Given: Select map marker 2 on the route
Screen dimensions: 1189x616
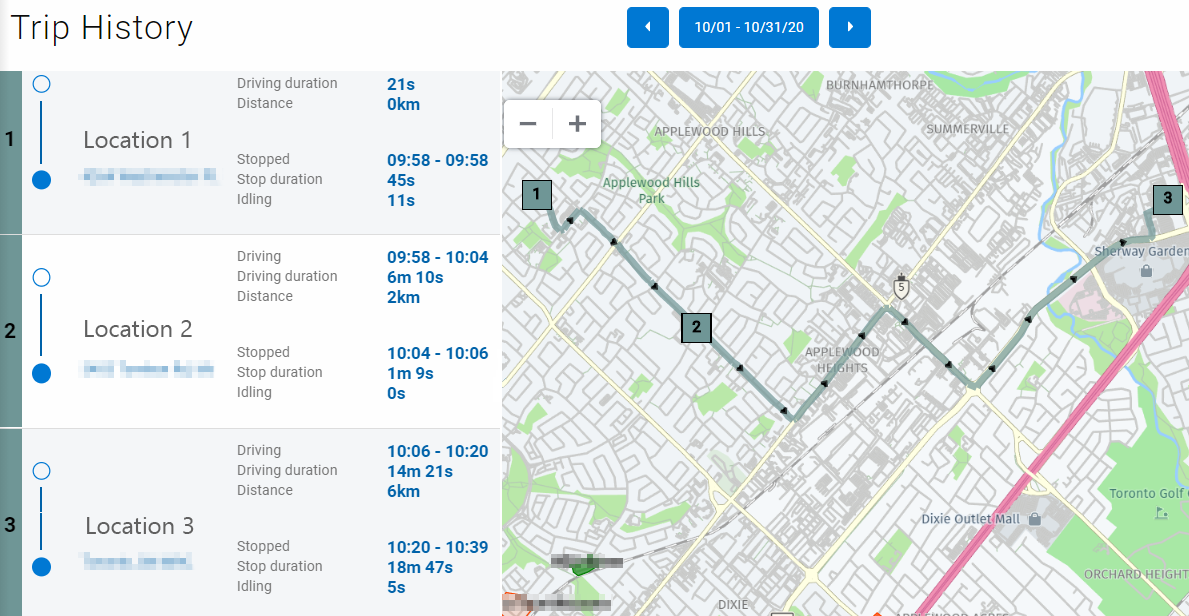Looking at the screenshot, I should [x=696, y=328].
